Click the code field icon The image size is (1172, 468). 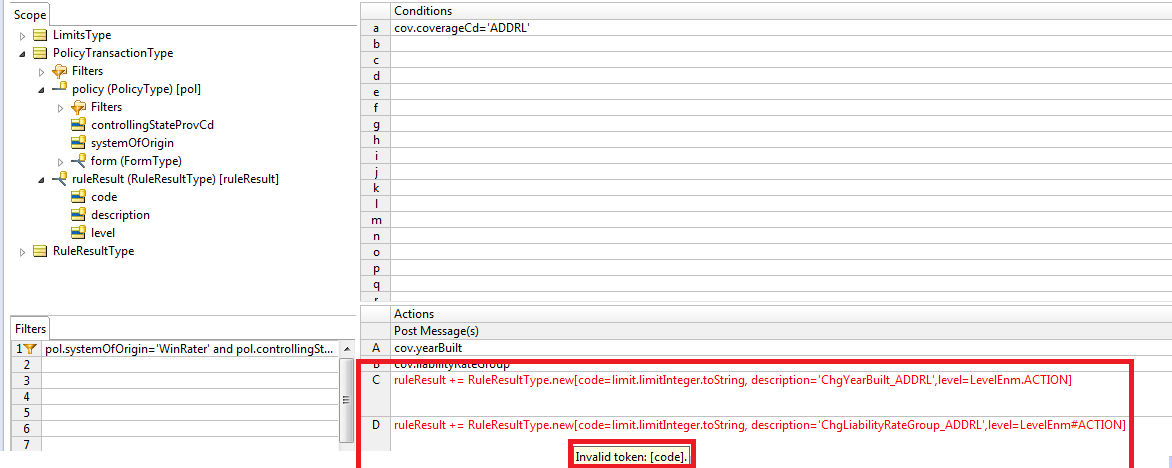pyautogui.click(x=78, y=197)
